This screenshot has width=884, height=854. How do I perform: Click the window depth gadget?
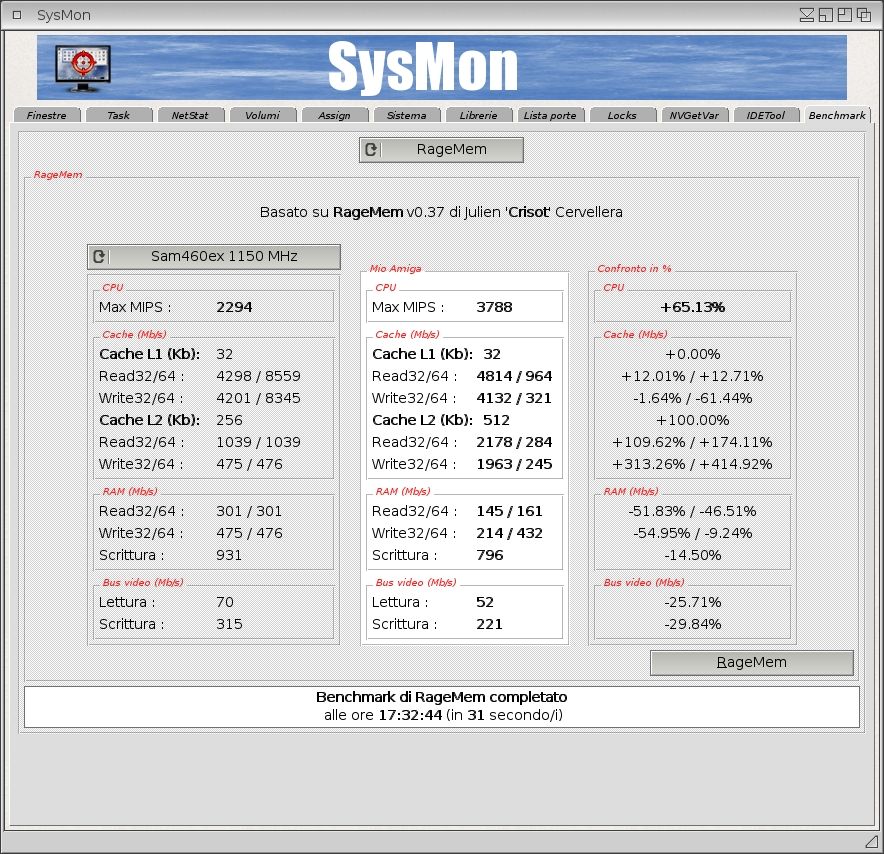pyautogui.click(x=863, y=15)
